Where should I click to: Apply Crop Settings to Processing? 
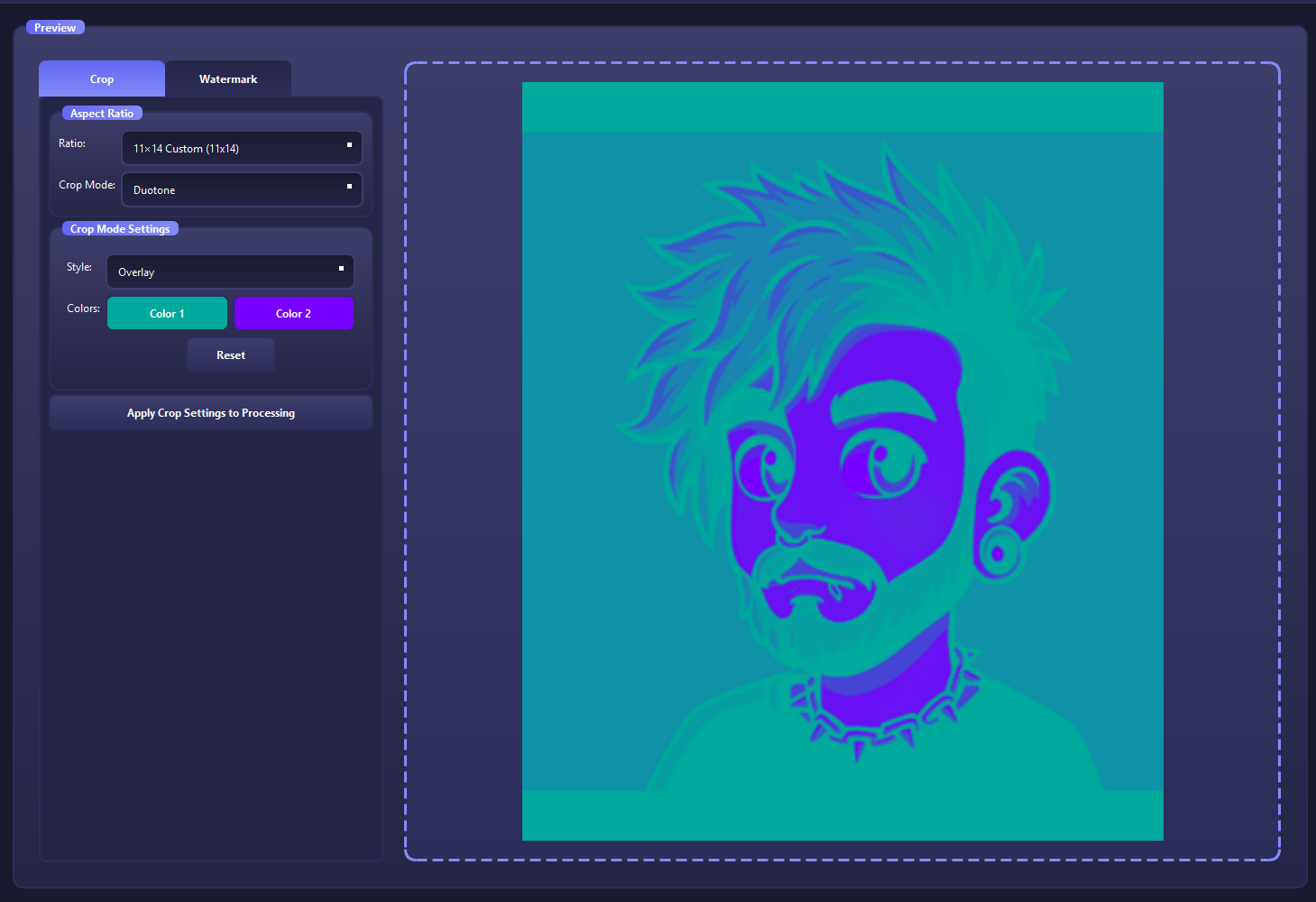210,412
